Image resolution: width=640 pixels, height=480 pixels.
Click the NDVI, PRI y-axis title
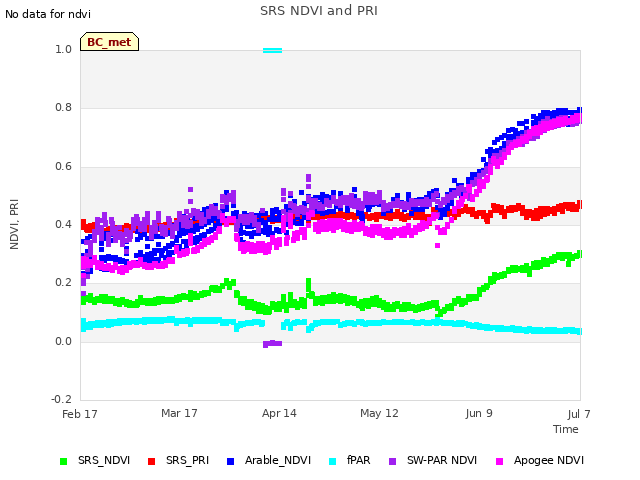click(x=14, y=224)
